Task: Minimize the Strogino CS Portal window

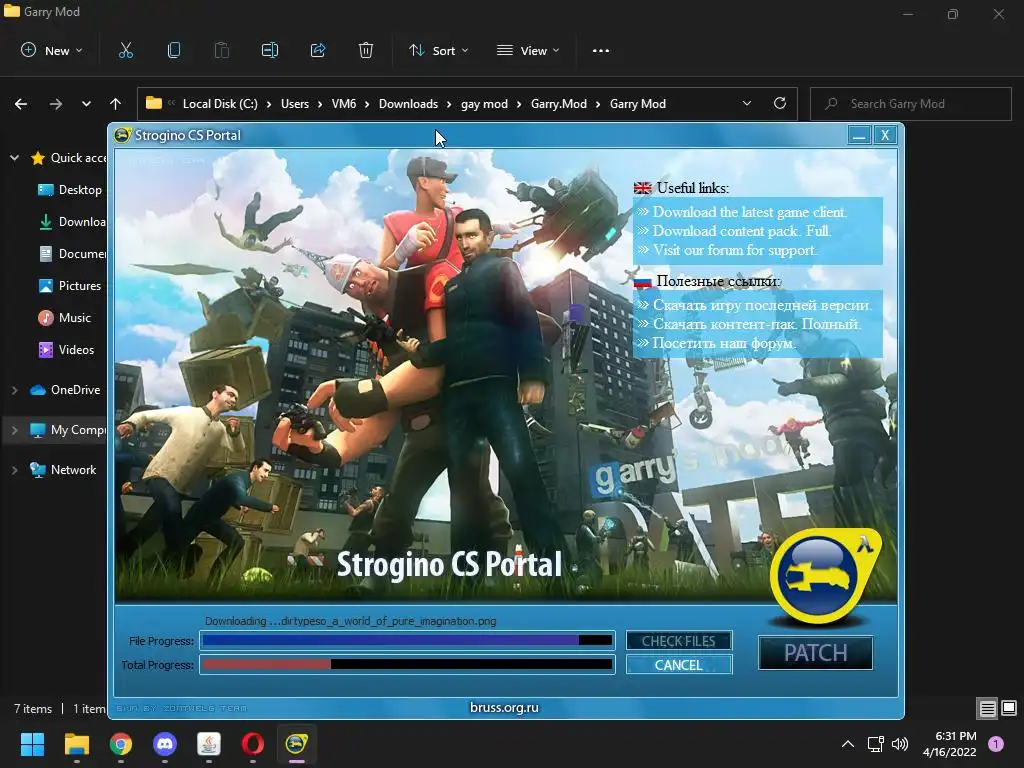Action: (x=859, y=135)
